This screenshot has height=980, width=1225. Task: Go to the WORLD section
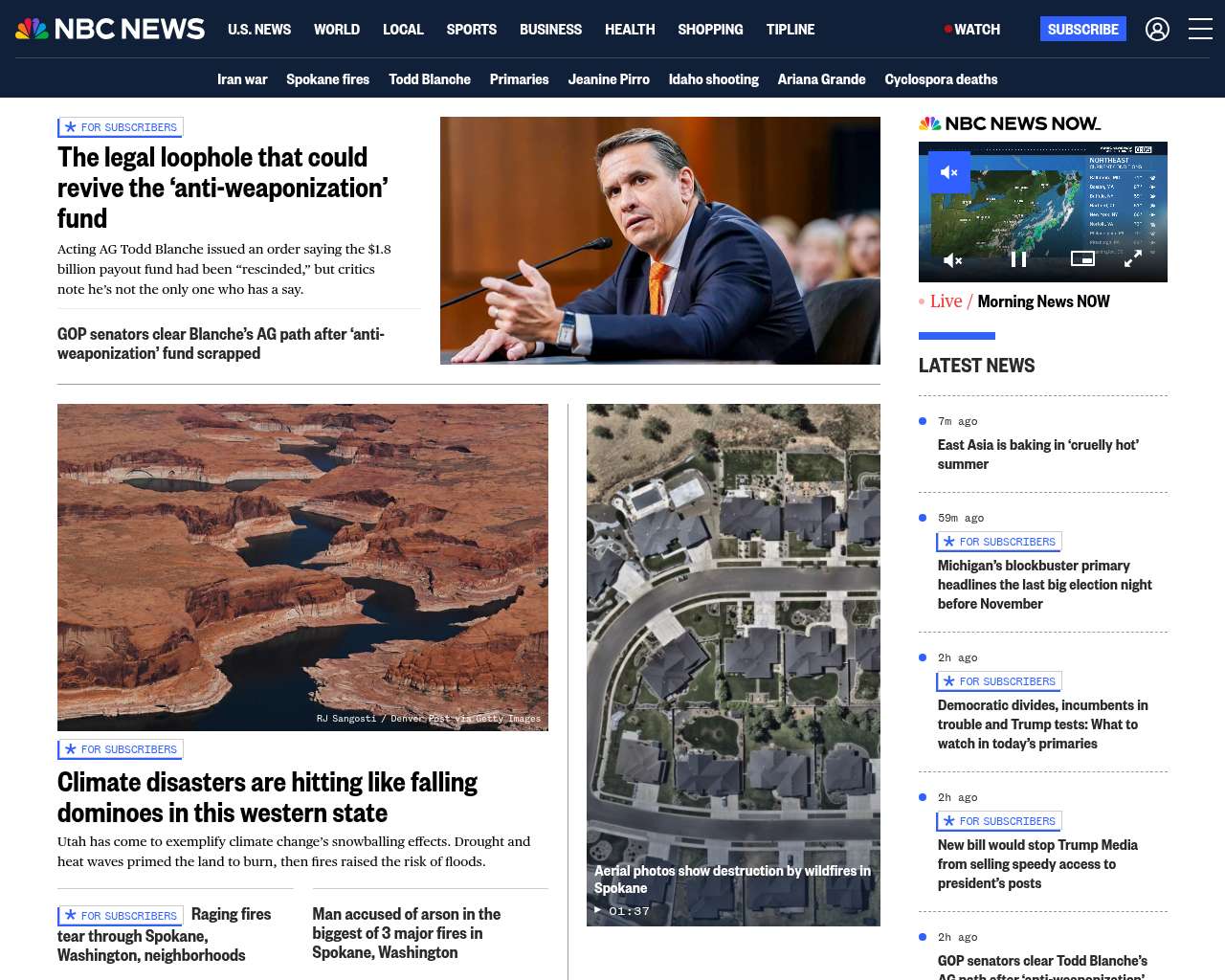point(337,30)
